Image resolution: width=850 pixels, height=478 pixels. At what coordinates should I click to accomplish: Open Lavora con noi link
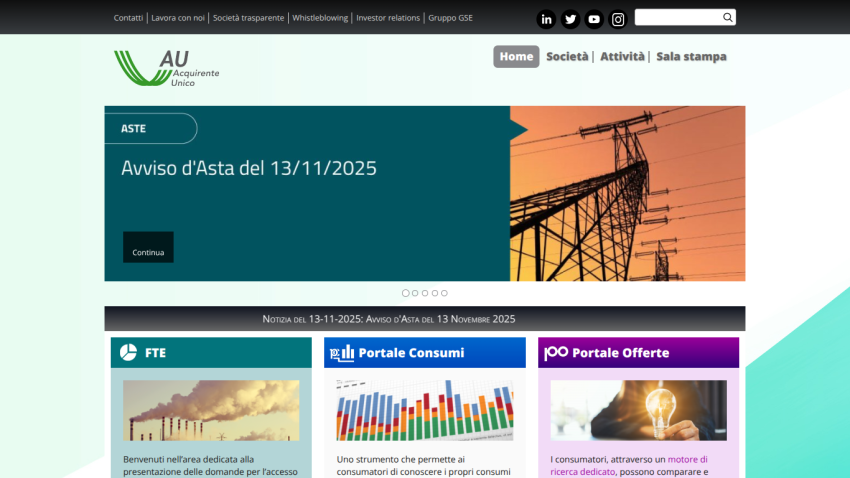(x=178, y=18)
